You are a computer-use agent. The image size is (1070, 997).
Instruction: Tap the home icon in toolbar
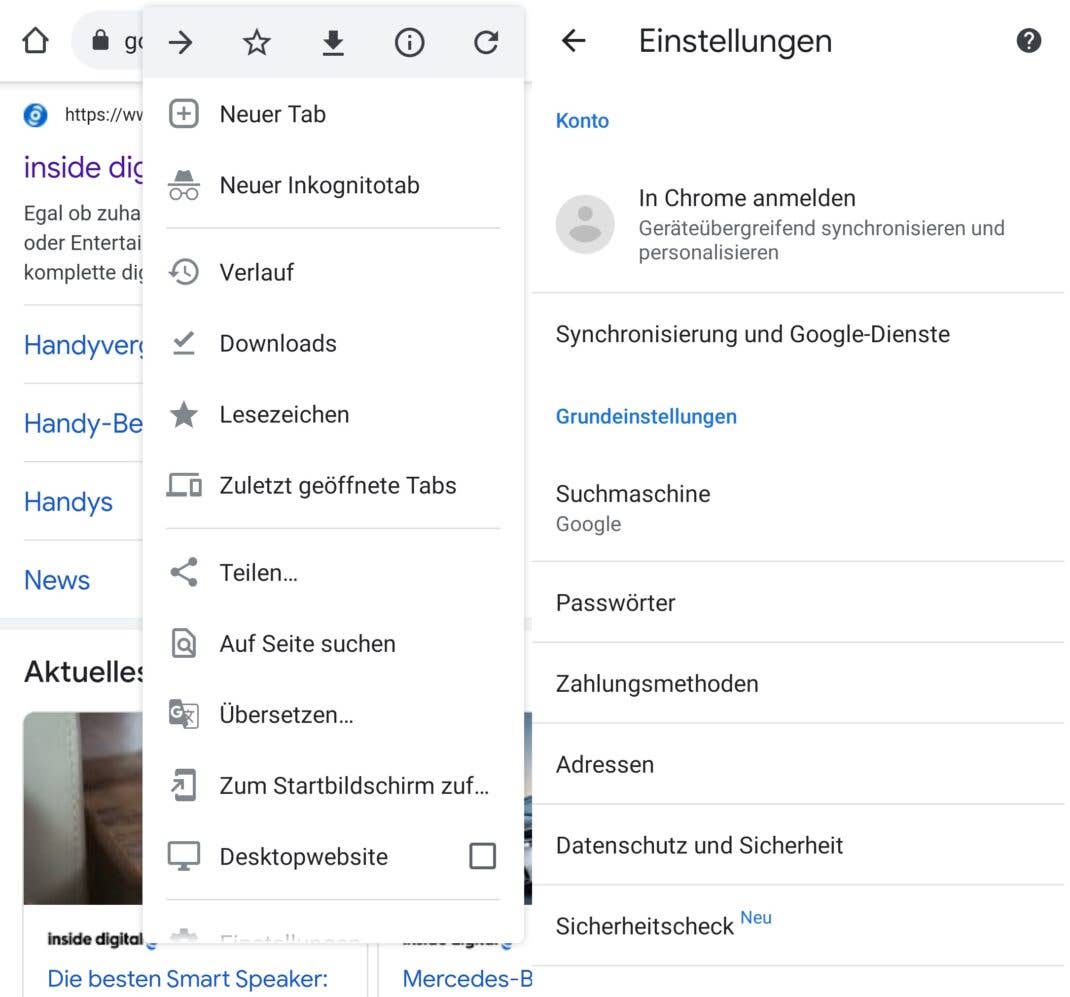pos(35,41)
